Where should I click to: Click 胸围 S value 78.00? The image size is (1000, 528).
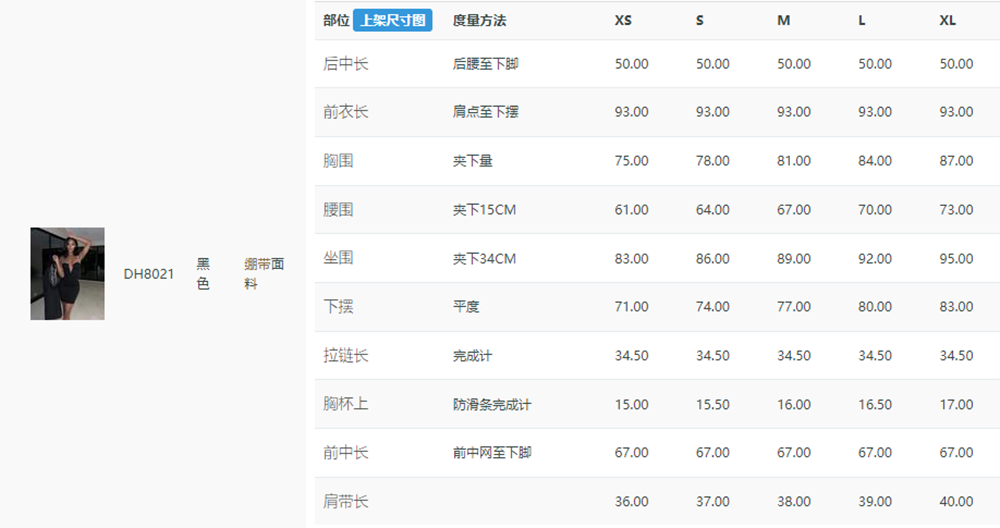[x=712, y=161]
